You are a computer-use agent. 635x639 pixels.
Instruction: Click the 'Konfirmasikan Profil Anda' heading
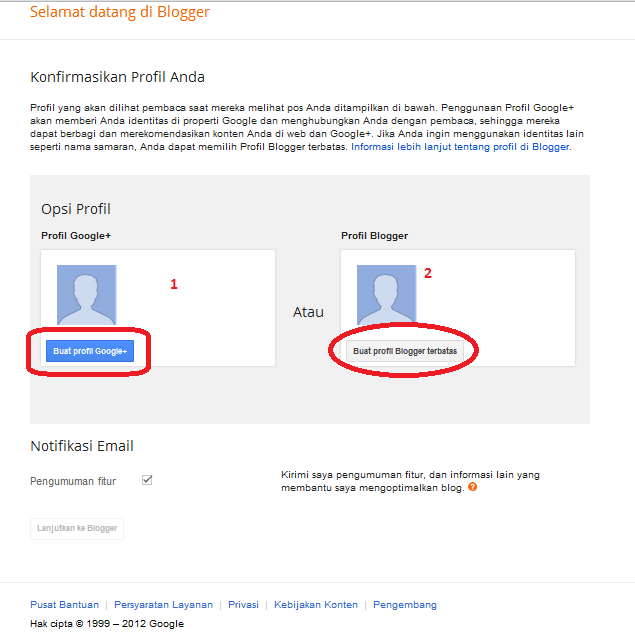[117, 77]
